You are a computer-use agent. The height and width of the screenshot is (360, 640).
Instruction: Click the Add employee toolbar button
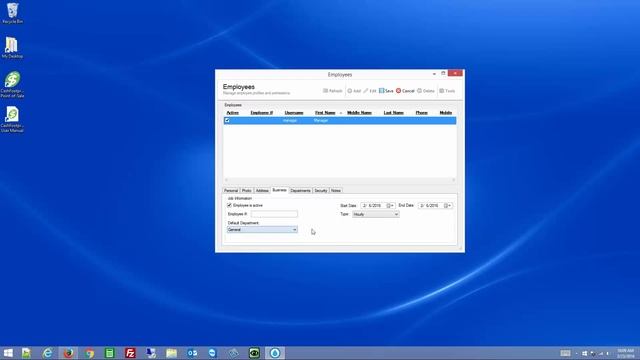(354, 91)
